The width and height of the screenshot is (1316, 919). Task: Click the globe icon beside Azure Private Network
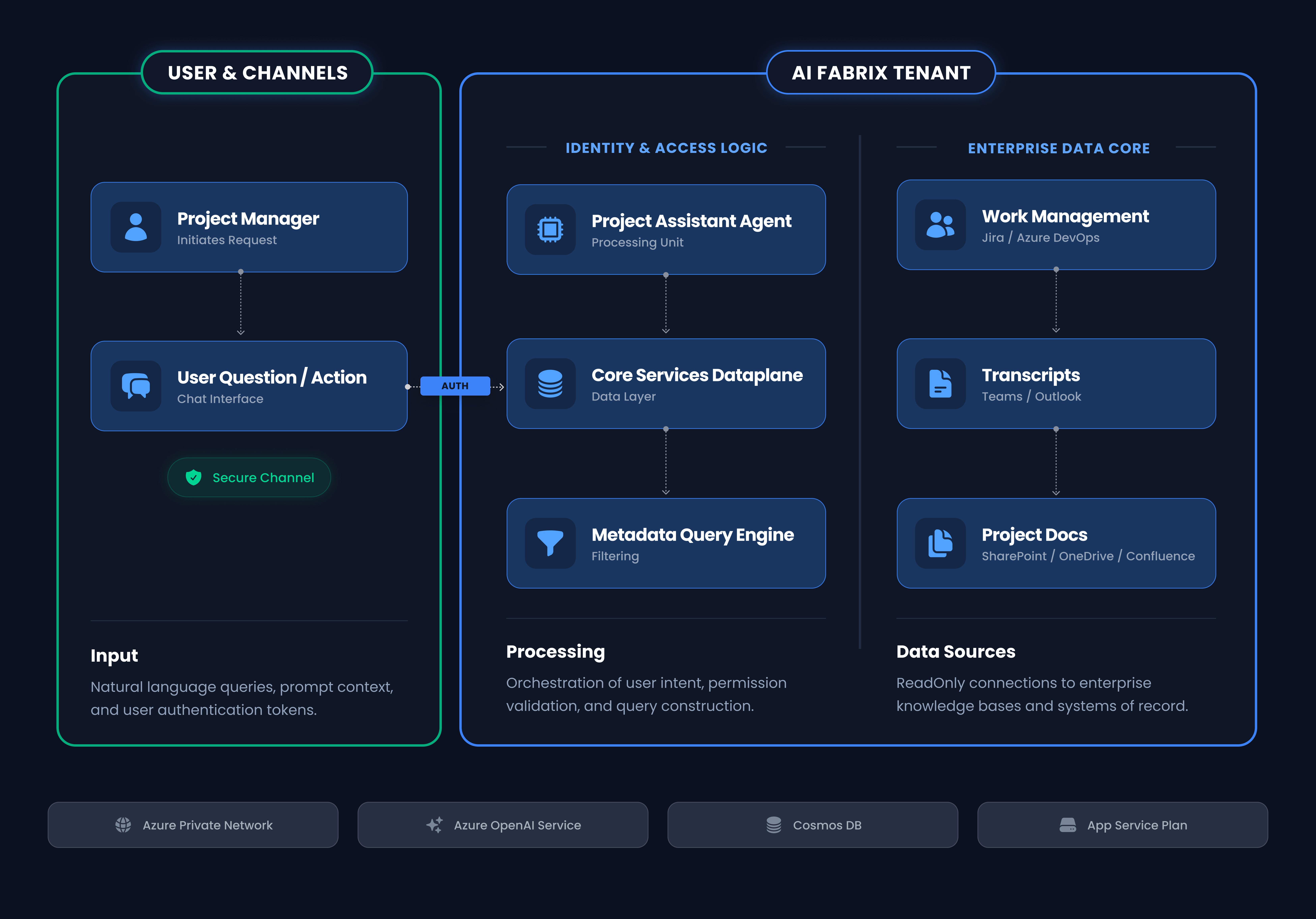[x=123, y=825]
